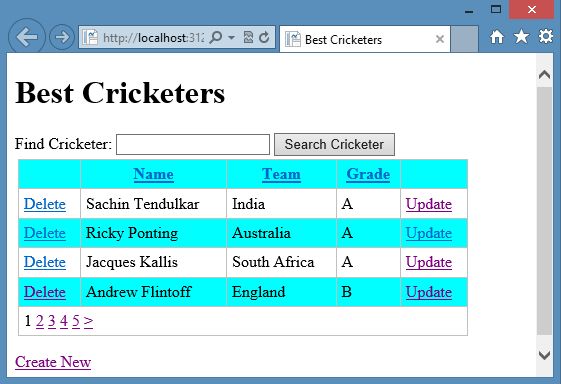Go to page 5 of results
561x384 pixels.
pyautogui.click(x=76, y=321)
